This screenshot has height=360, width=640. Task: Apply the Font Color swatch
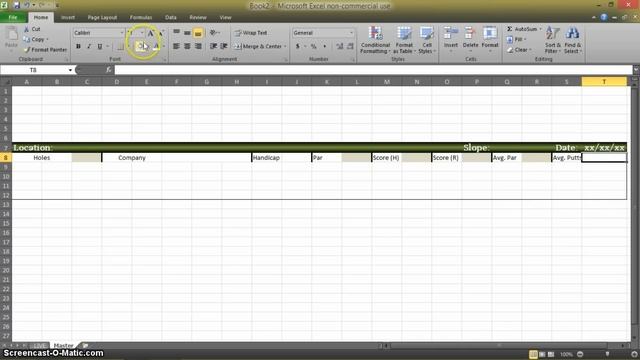156,47
